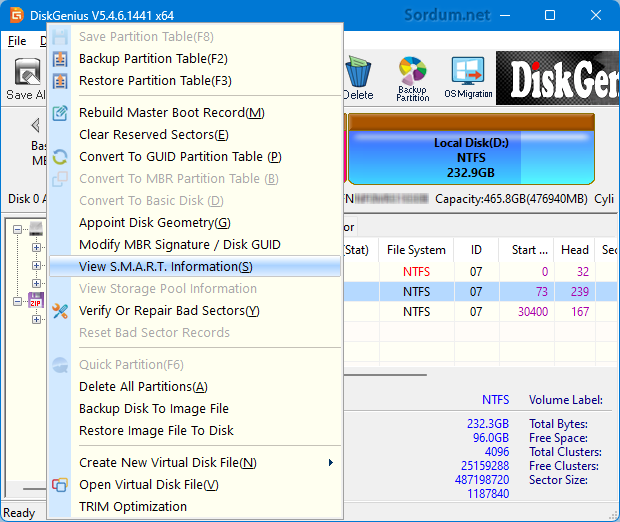The image size is (620, 522).
Task: Open View S.M.A.R.T. Information
Action: 195,267
